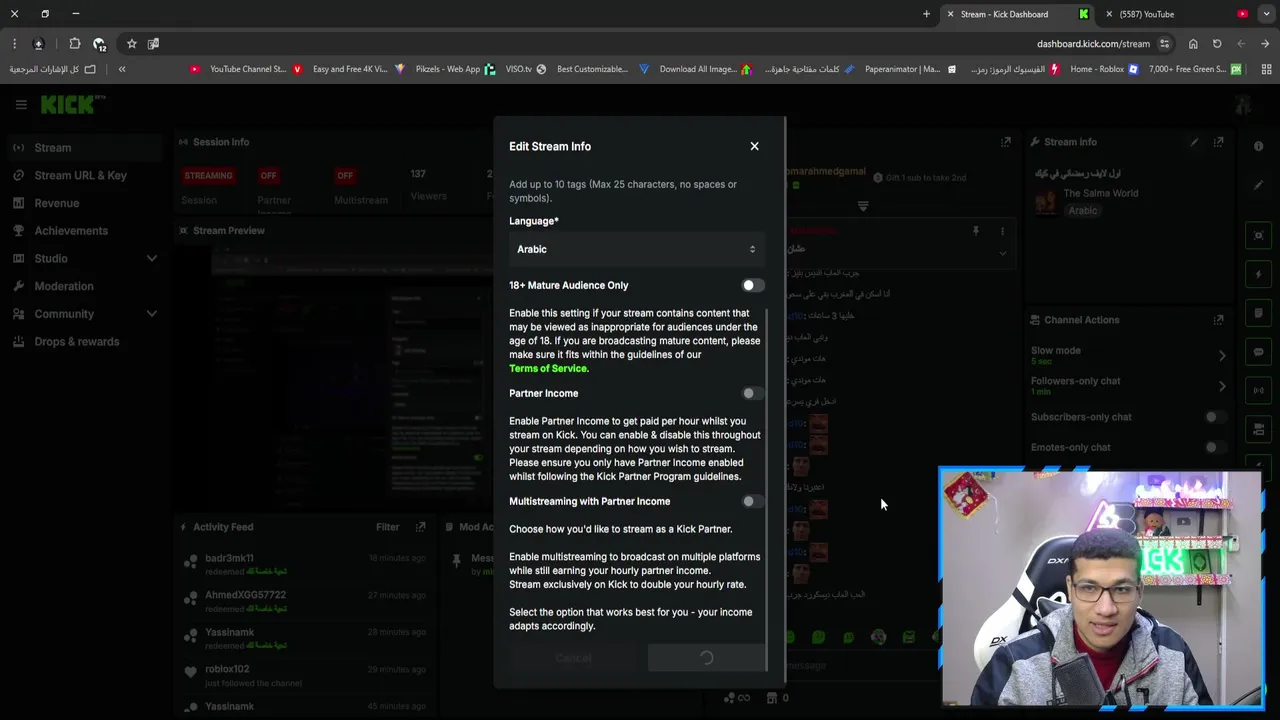Screen dimensions: 1280x720
Task: Click the lightning bolt icon in right toolbar
Action: point(1259,274)
